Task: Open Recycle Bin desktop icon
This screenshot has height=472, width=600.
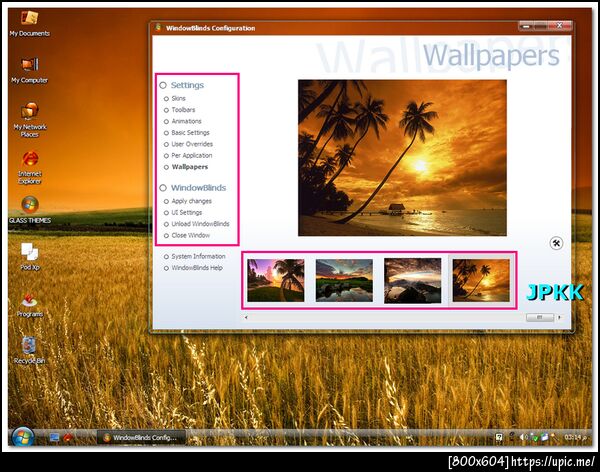Action: click(29, 350)
